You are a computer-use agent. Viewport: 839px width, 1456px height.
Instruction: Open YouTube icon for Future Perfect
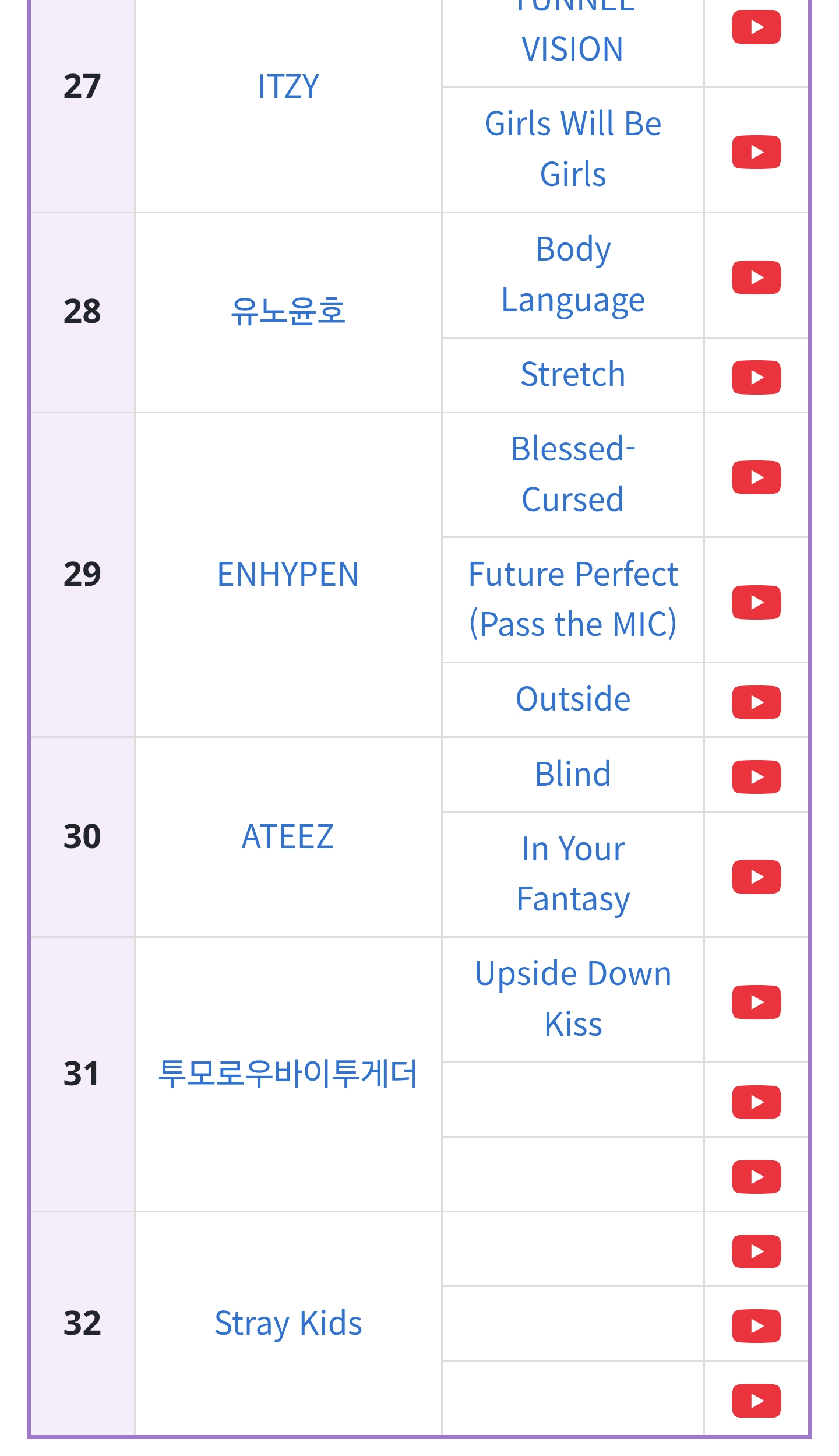coord(756,602)
